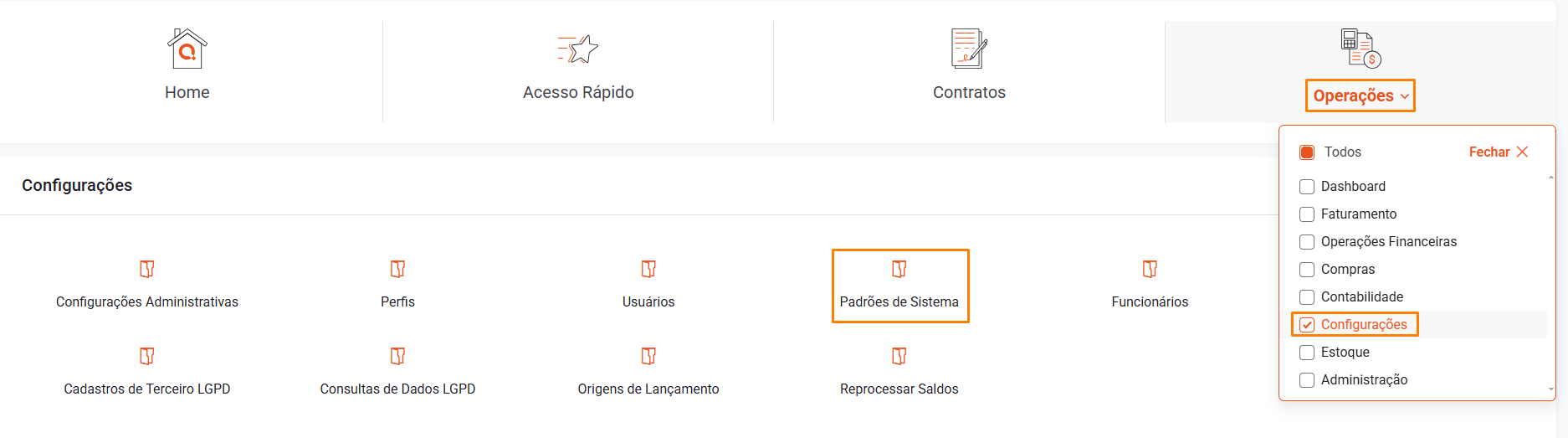
Task: Click the Operações calculator icon
Action: (1360, 48)
